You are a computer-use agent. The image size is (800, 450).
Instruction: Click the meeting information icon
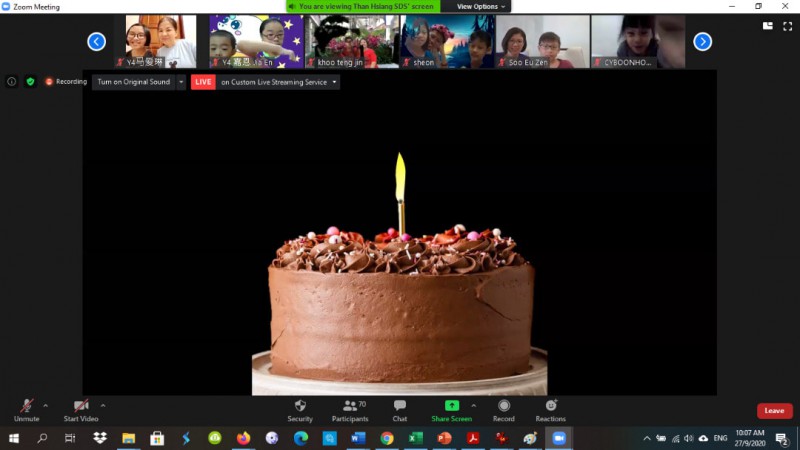point(12,82)
